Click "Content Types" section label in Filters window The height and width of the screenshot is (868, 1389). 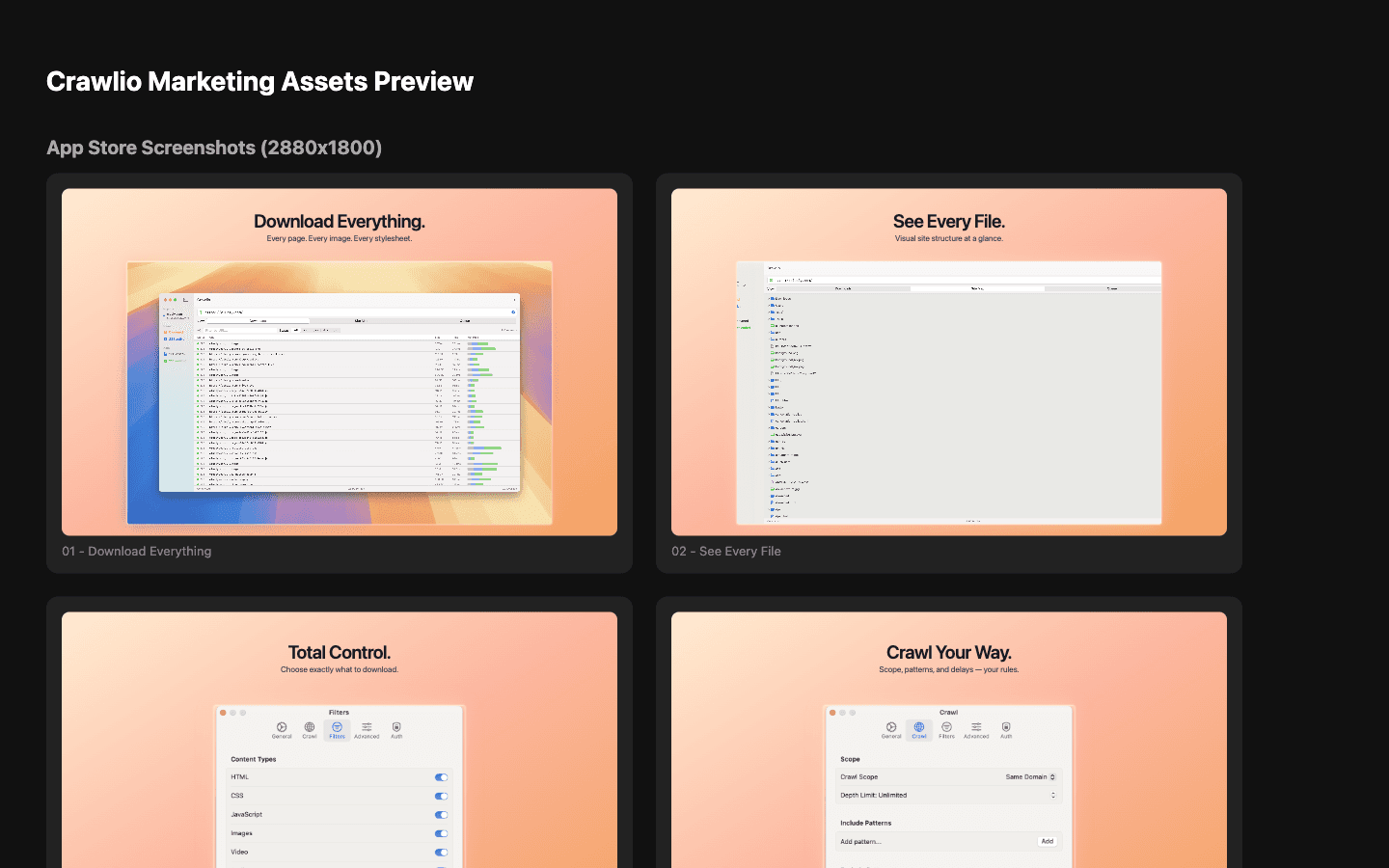(254, 760)
